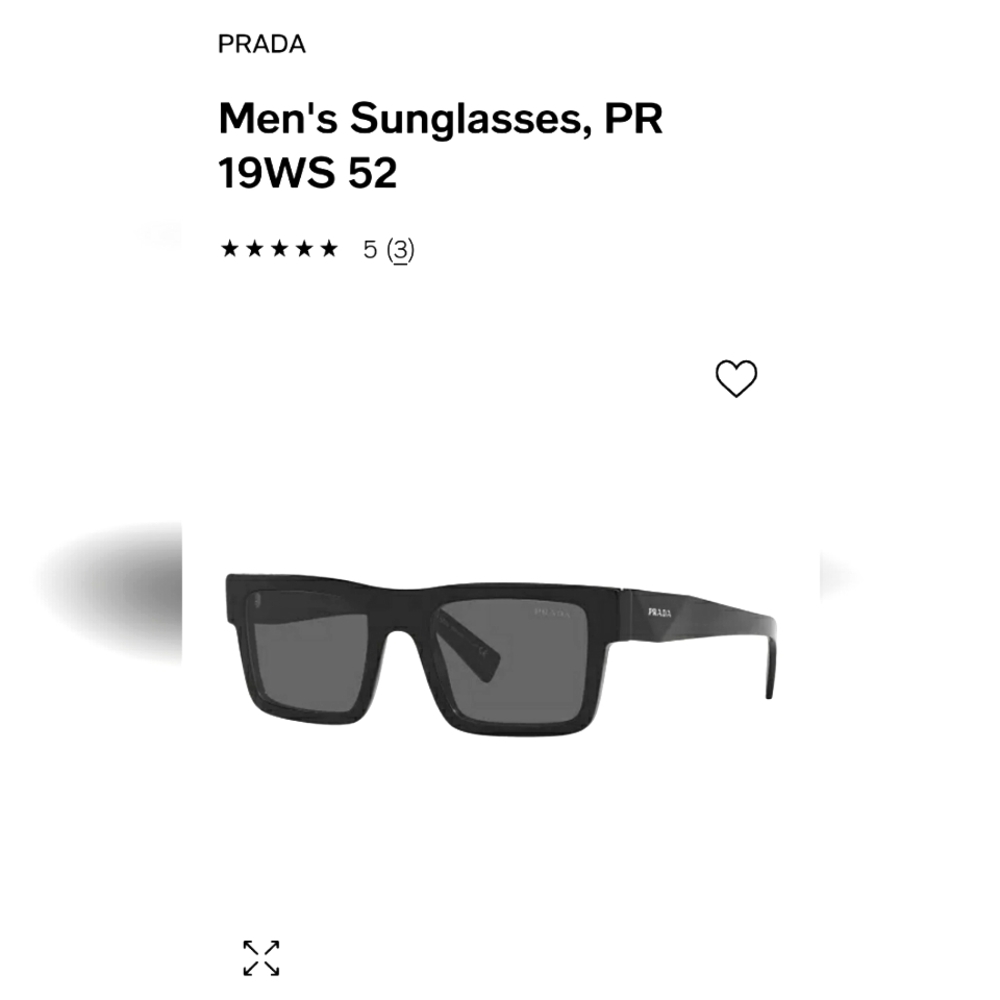Toggle the five-star rating selection

tap(279, 248)
